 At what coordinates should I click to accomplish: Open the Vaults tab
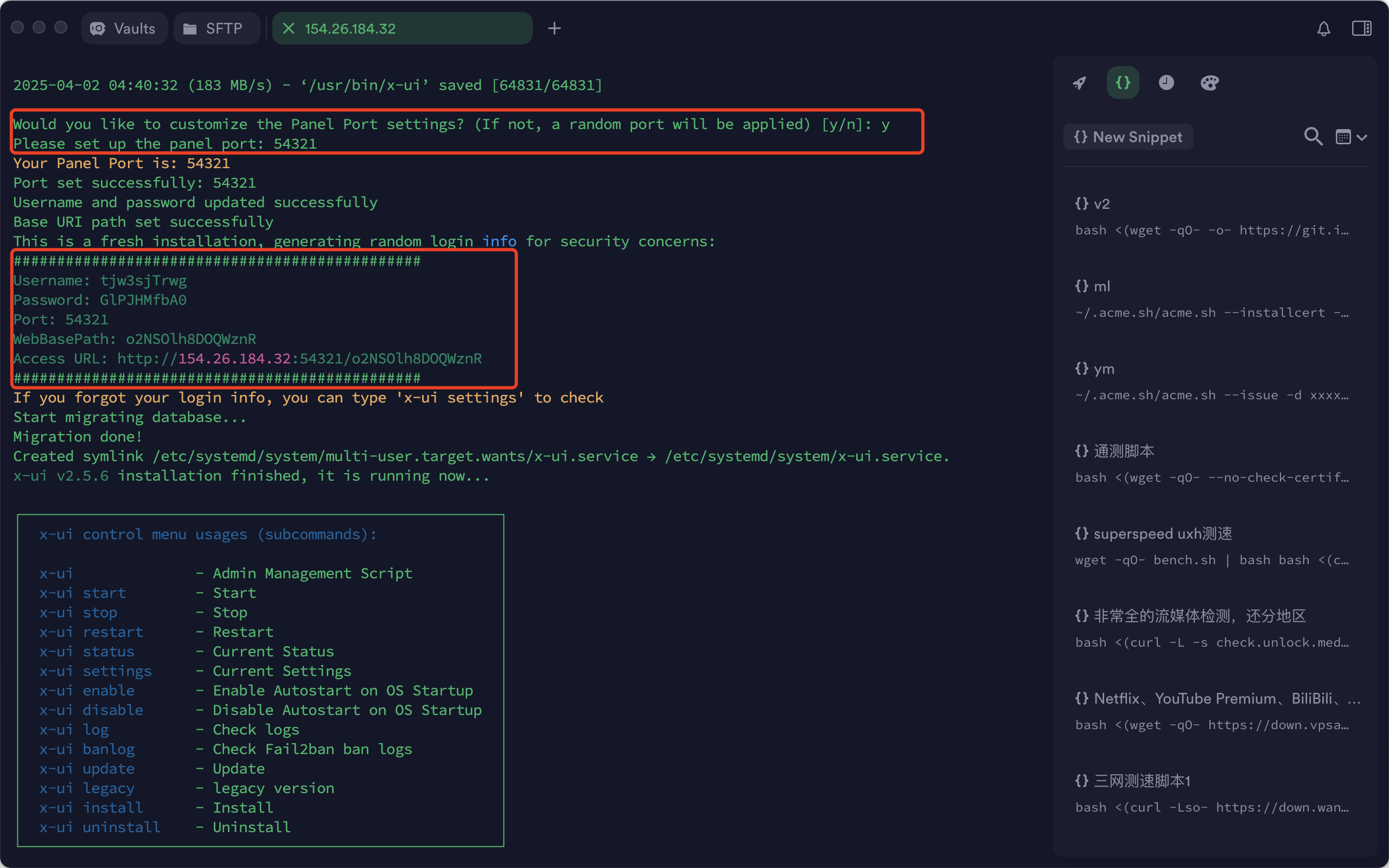[x=124, y=29]
